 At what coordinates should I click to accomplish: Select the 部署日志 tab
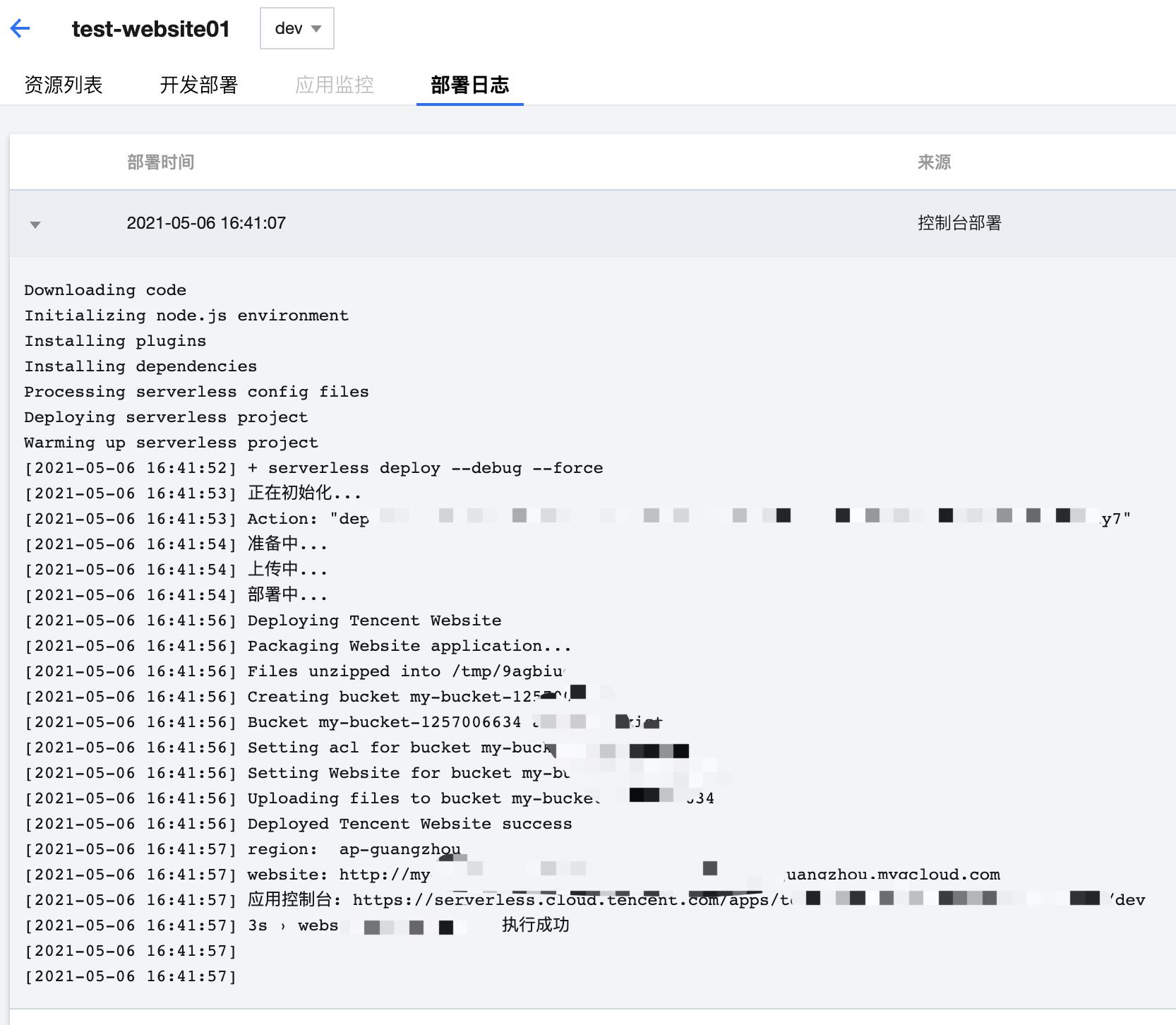[470, 85]
